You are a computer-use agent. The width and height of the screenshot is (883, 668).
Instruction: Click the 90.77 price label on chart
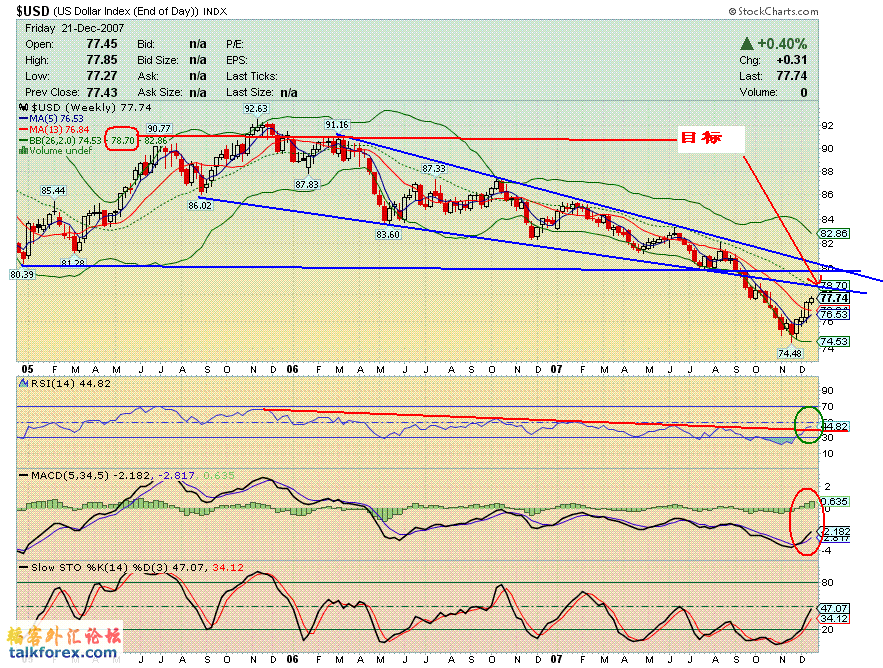pyautogui.click(x=159, y=129)
